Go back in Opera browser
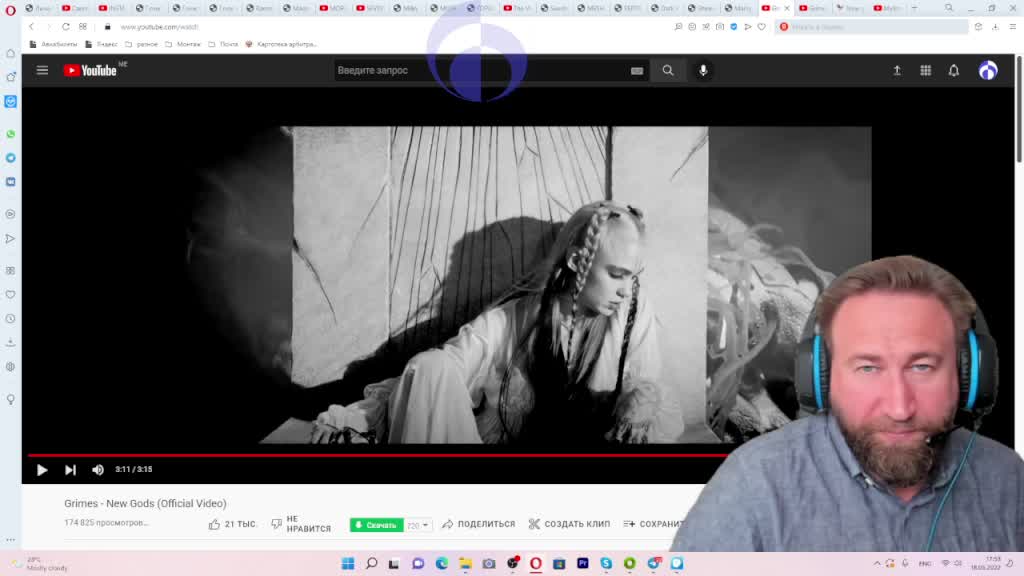 click(x=31, y=27)
